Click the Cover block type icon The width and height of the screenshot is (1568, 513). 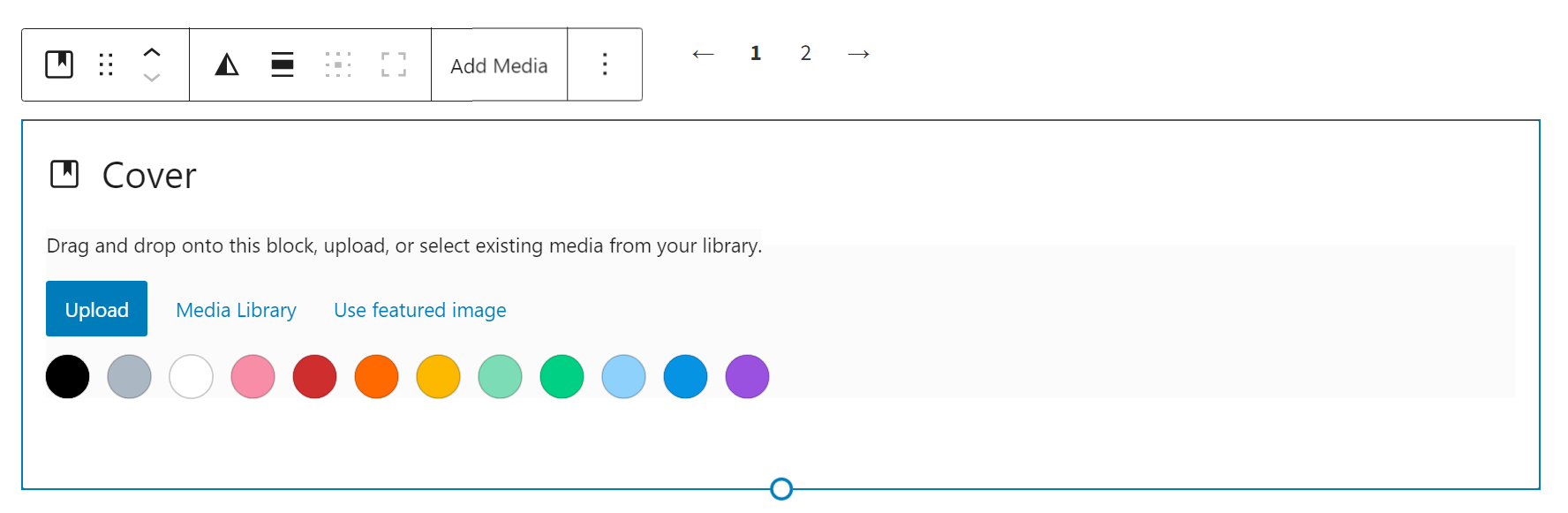tap(58, 64)
